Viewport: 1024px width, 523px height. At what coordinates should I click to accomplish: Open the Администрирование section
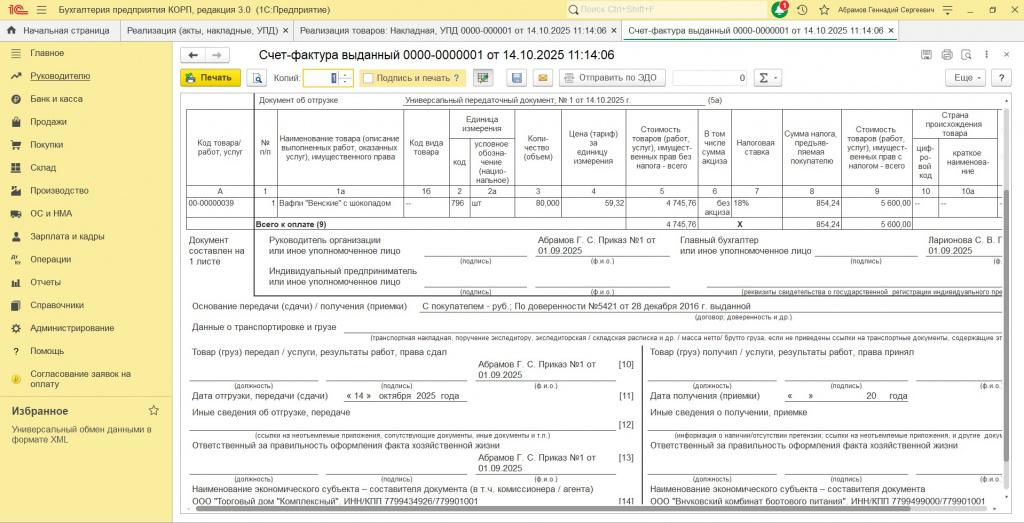click(x=72, y=328)
